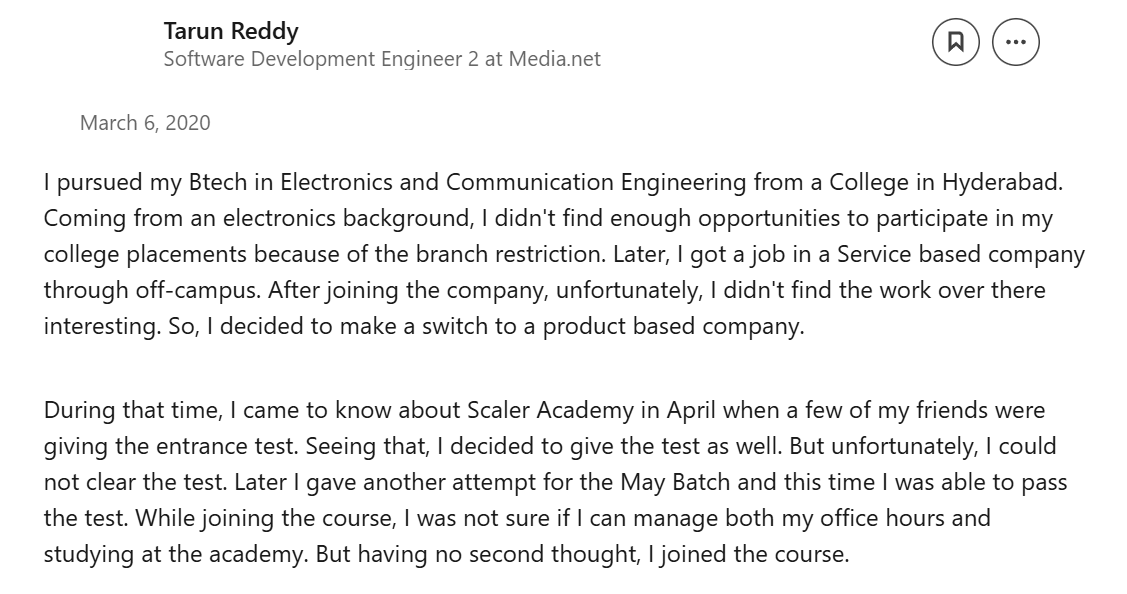Click the author name 'Tarun Reddy'

pos(231,31)
